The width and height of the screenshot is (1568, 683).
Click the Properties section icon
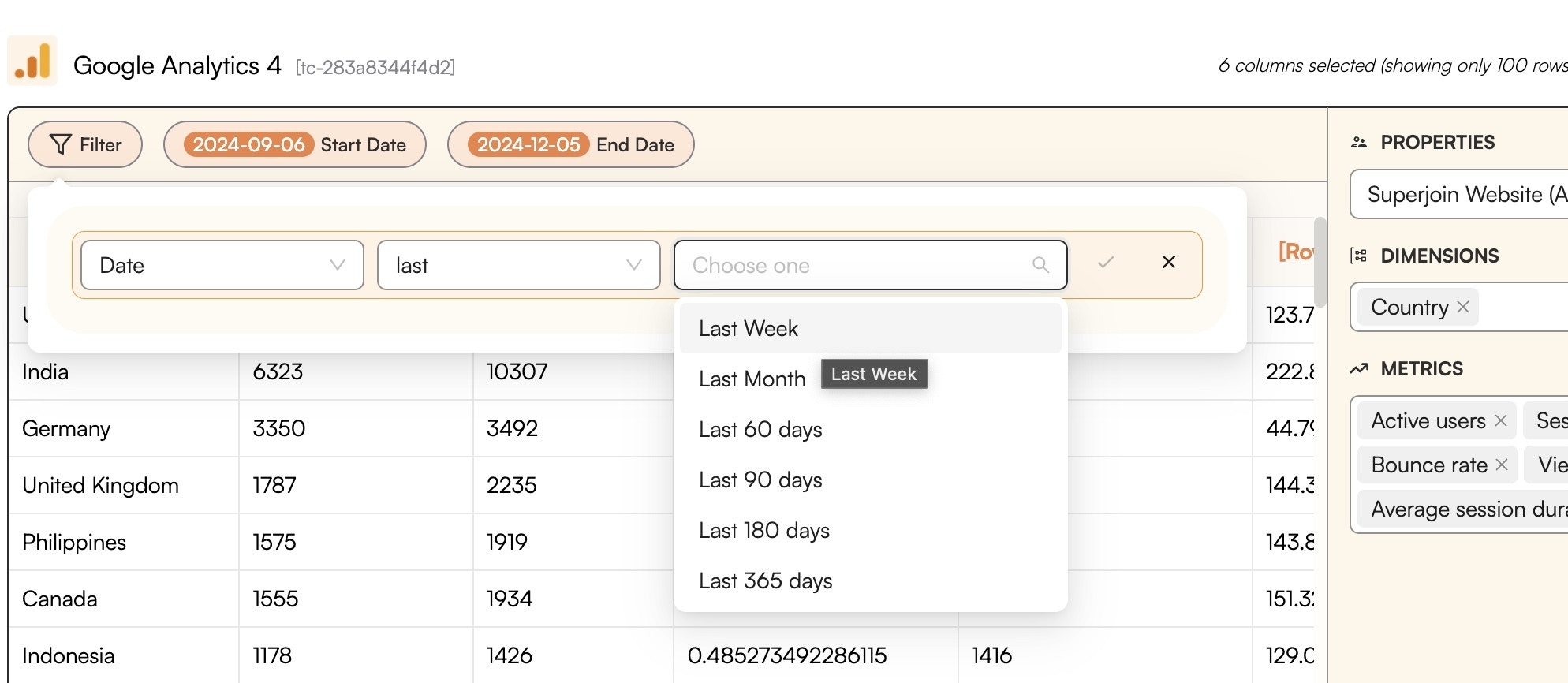(x=1359, y=143)
